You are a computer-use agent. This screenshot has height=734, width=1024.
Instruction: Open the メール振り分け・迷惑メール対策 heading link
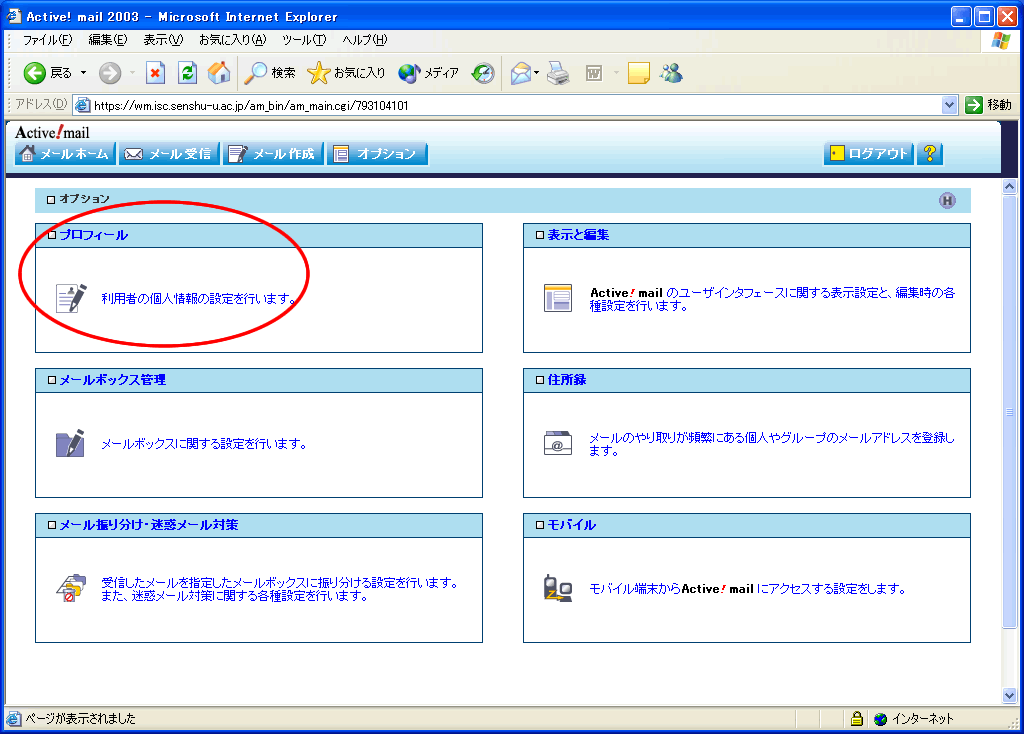(148, 525)
